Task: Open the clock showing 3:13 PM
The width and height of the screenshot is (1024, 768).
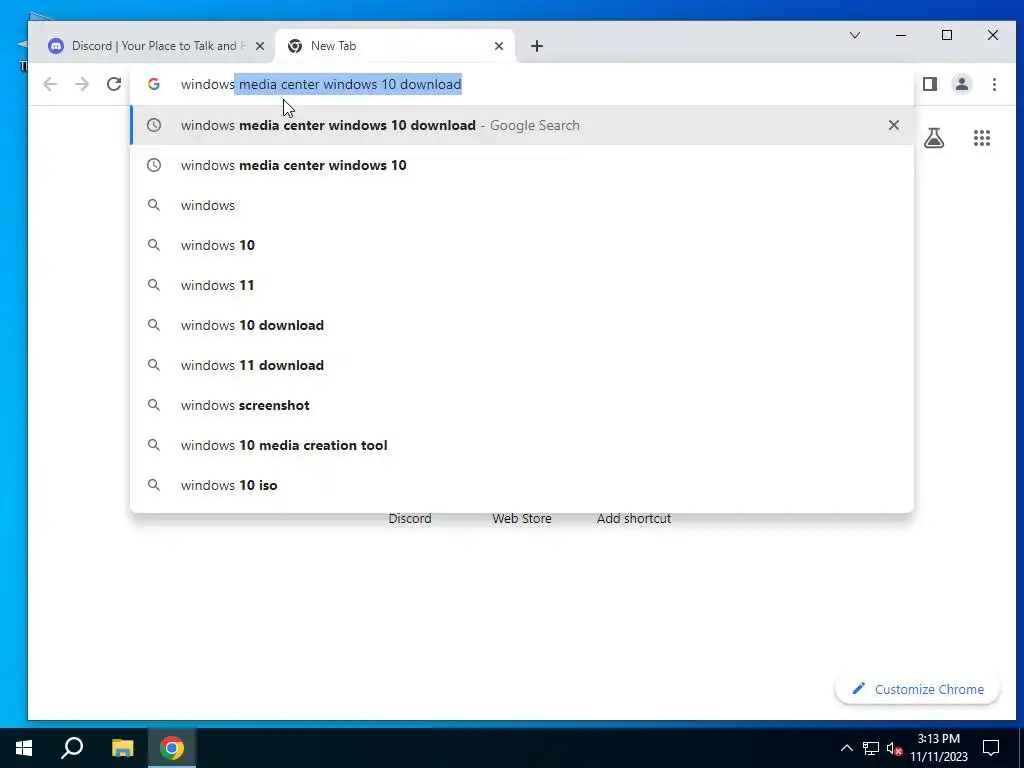Action: tap(939, 748)
